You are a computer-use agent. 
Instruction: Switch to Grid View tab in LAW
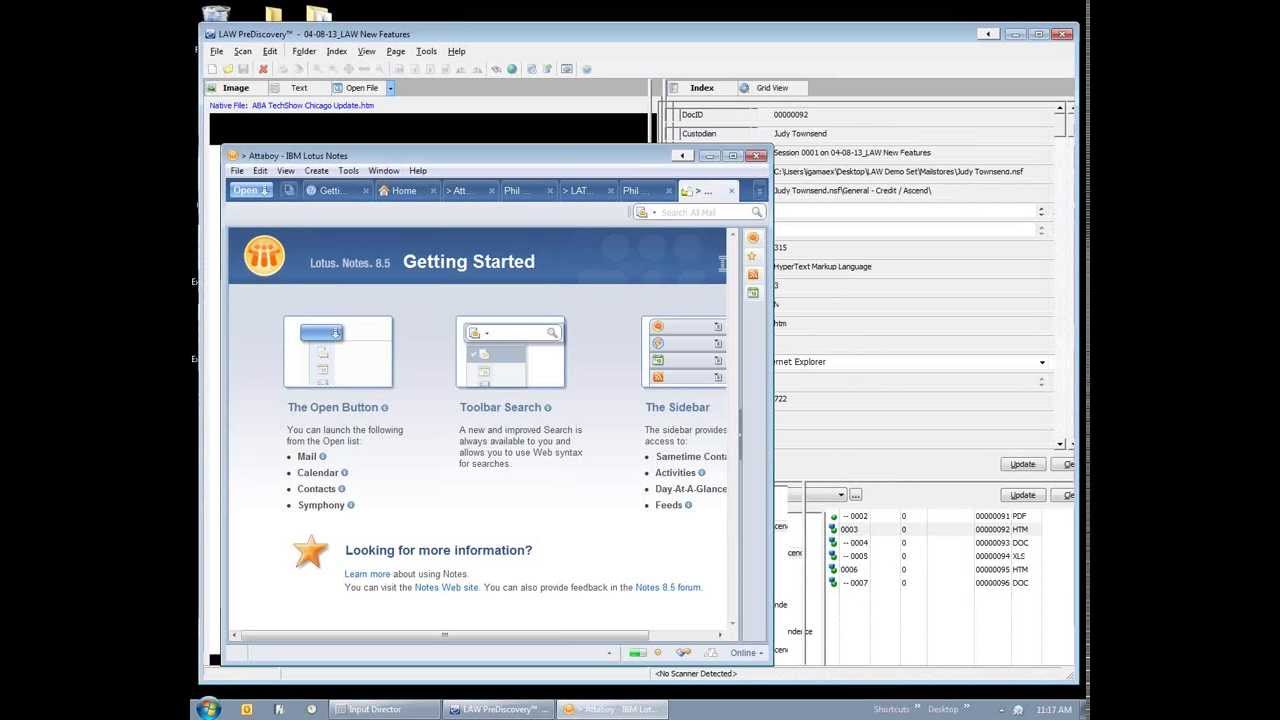[771, 88]
